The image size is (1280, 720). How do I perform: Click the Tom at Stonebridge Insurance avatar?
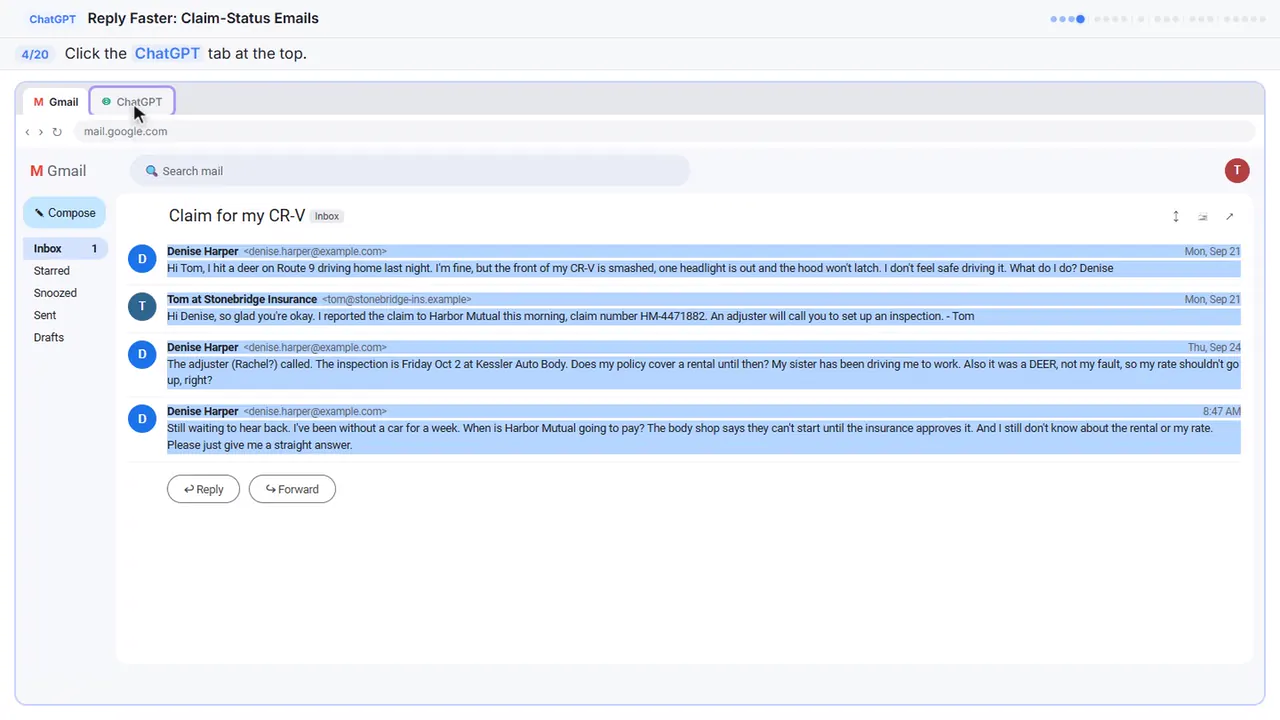pos(142,307)
